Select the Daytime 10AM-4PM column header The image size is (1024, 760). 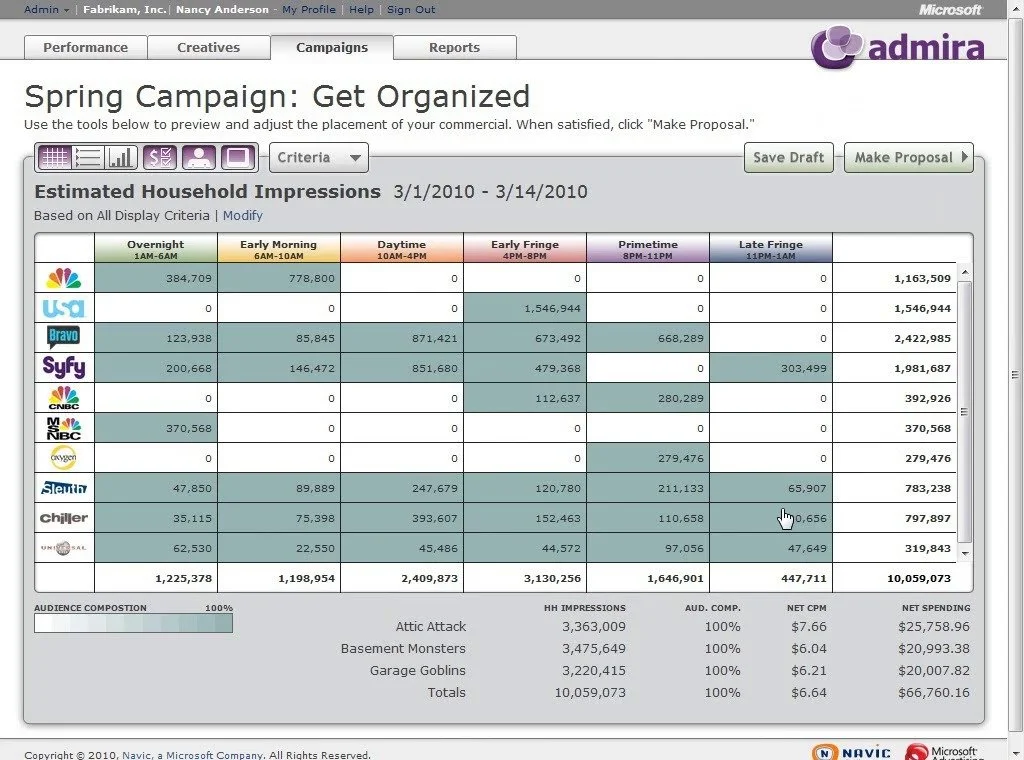coord(402,249)
